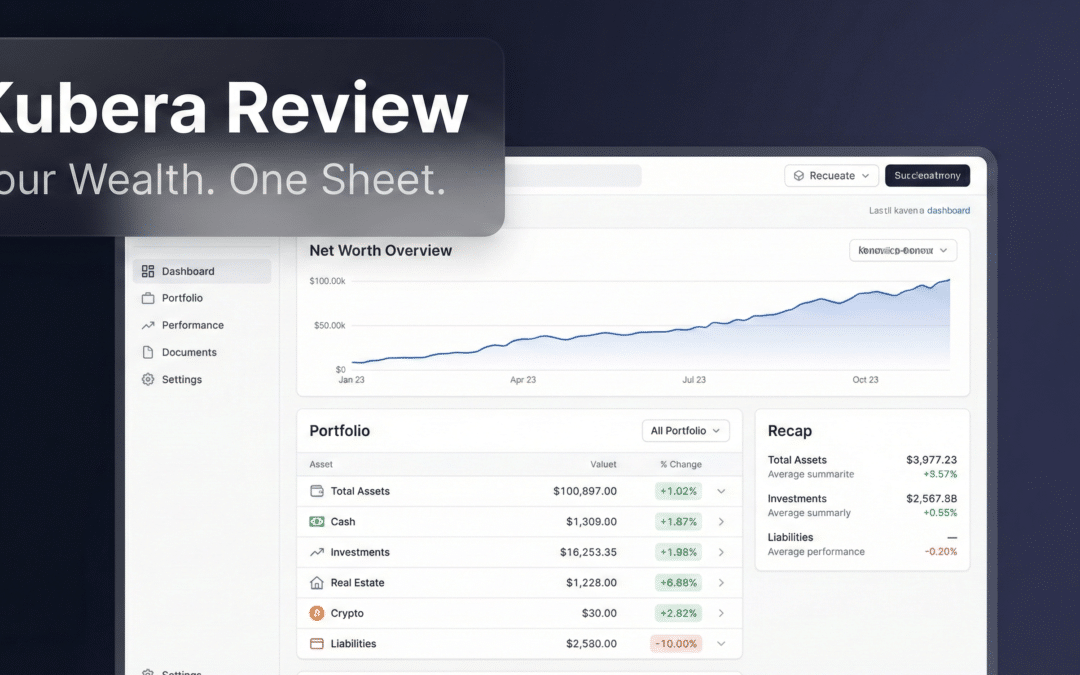Click the $30.00 Crypto value
Screen dimensions: 1080x675
pyautogui.click(x=599, y=613)
